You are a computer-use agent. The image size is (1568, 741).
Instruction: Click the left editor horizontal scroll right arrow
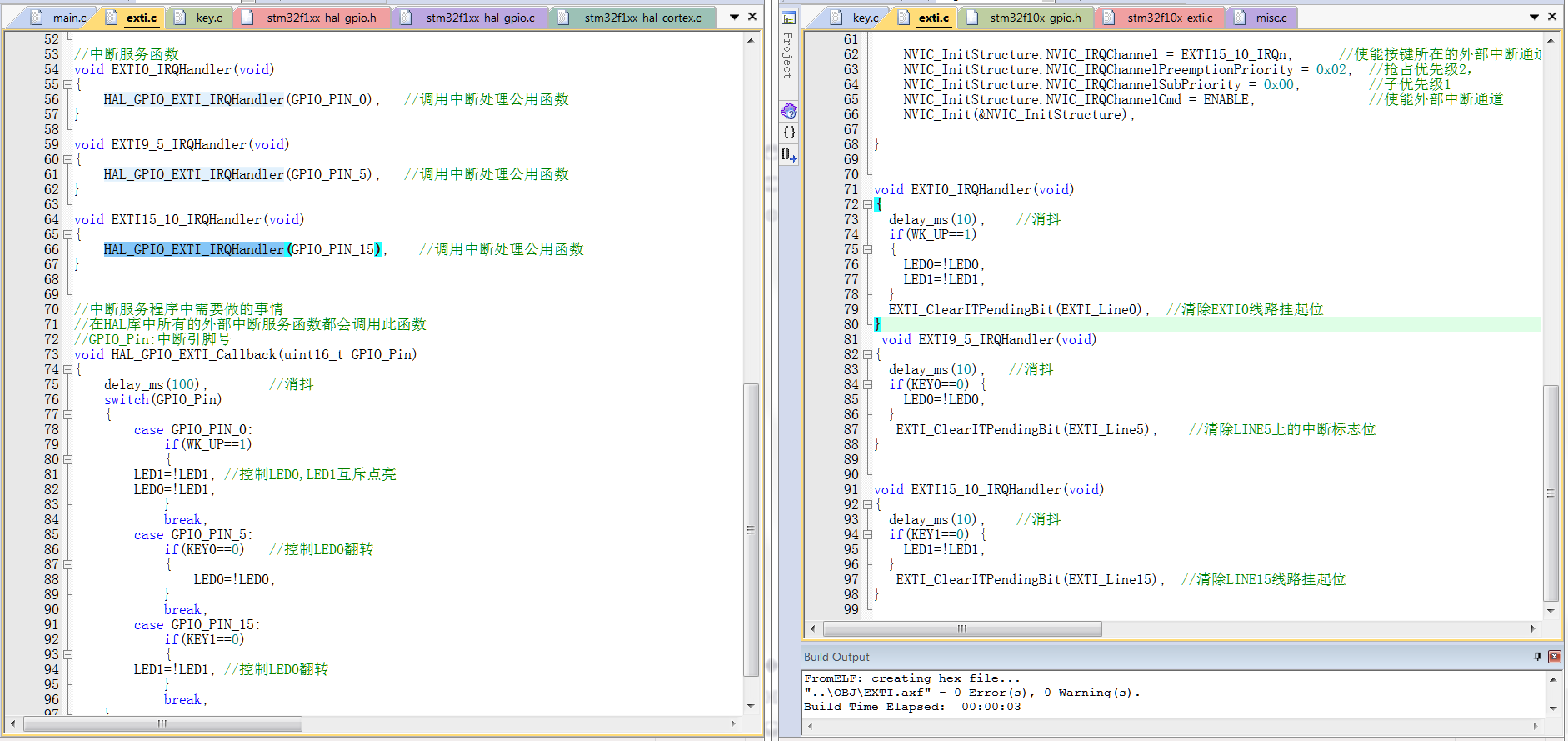click(x=733, y=723)
